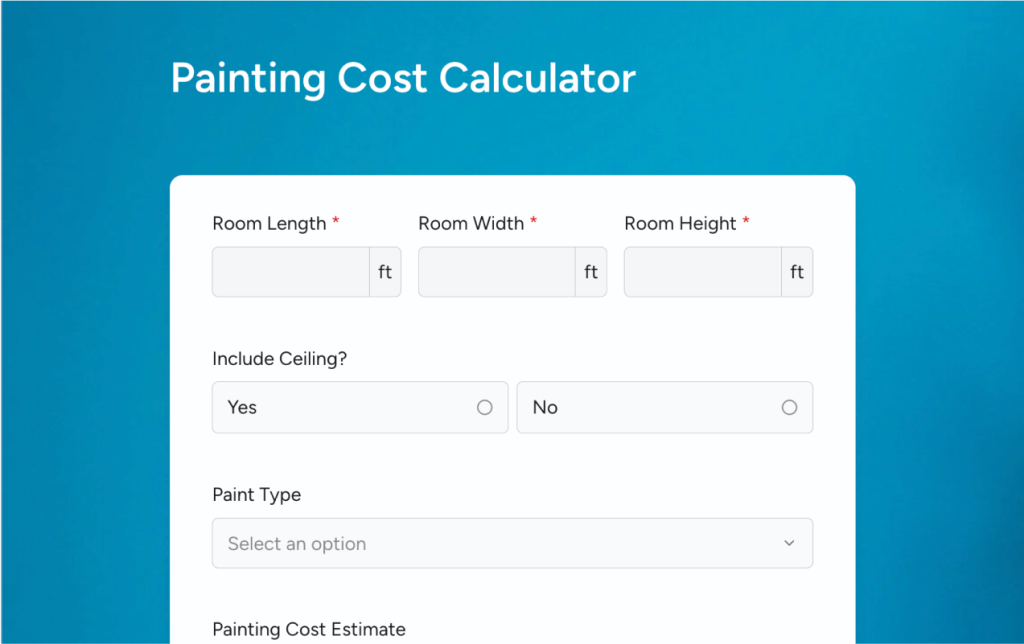Screen dimensions: 1024x644
Task: Expand the Select an option menu
Action: (512, 543)
